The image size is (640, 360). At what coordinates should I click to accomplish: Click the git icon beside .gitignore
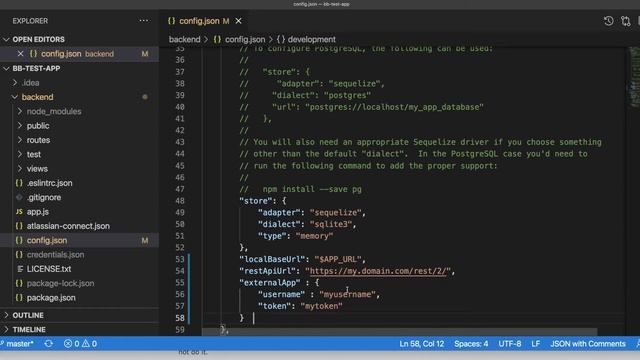(x=19, y=197)
